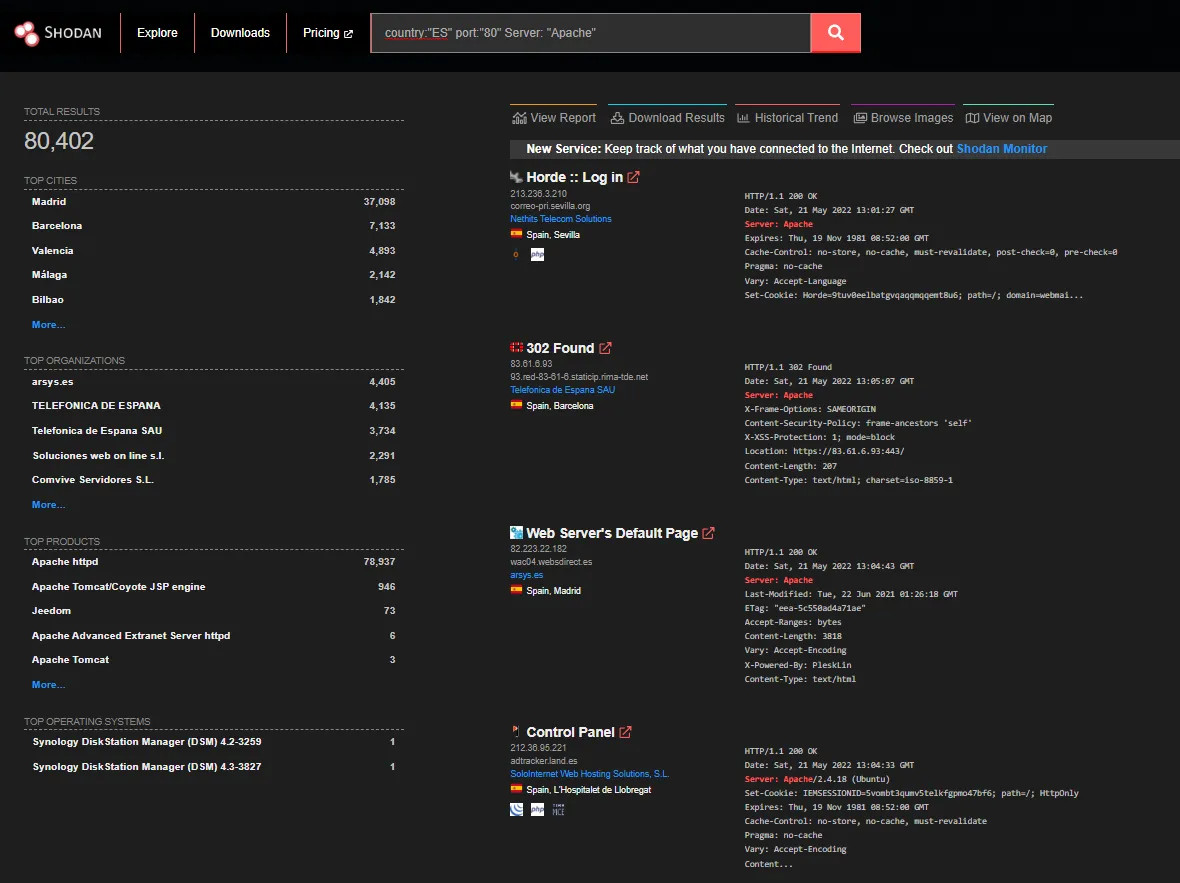Open external link icon beside Control Panel
Image resolution: width=1180 pixels, height=883 pixels.
(625, 732)
